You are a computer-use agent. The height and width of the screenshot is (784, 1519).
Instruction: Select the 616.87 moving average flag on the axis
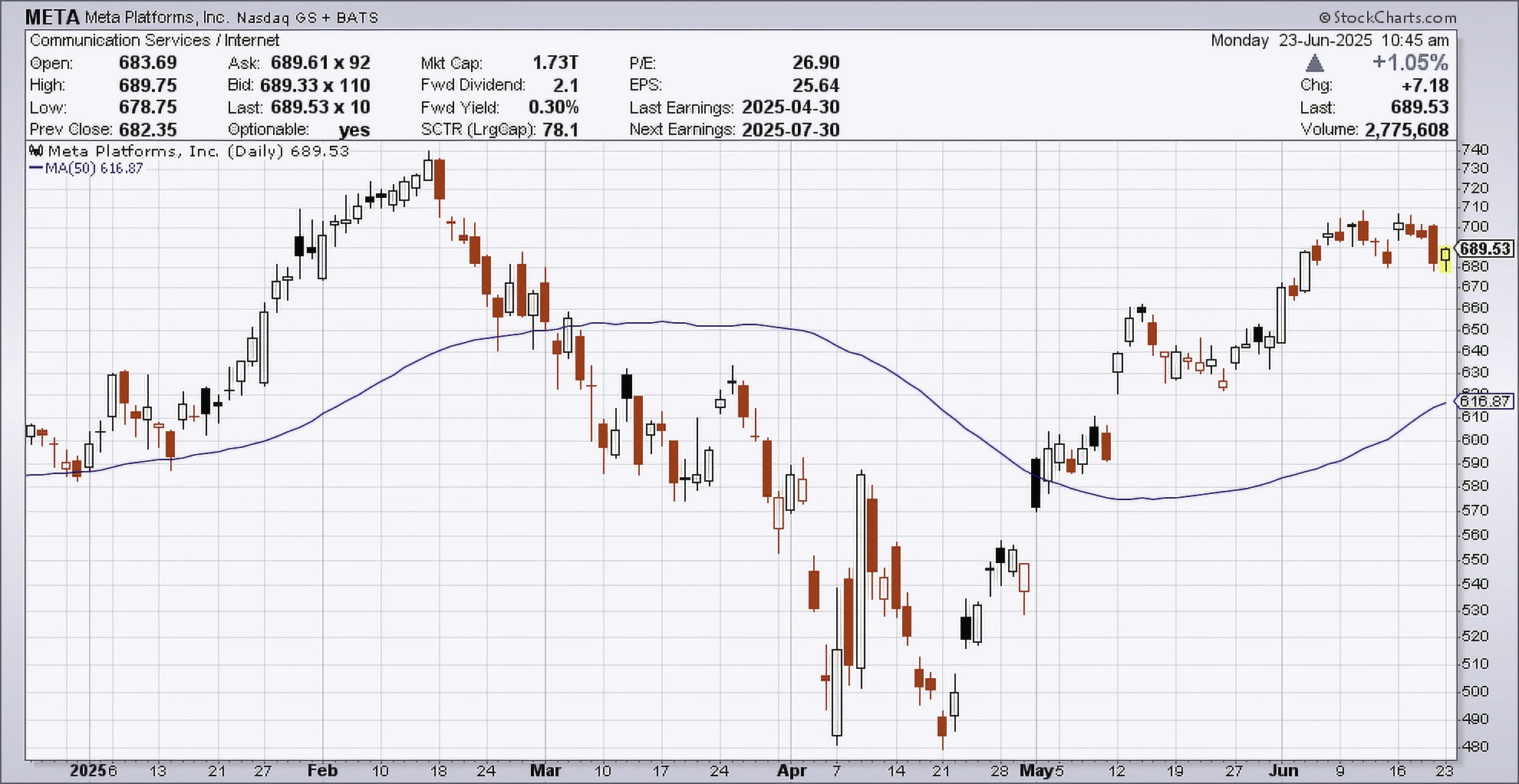[x=1485, y=401]
